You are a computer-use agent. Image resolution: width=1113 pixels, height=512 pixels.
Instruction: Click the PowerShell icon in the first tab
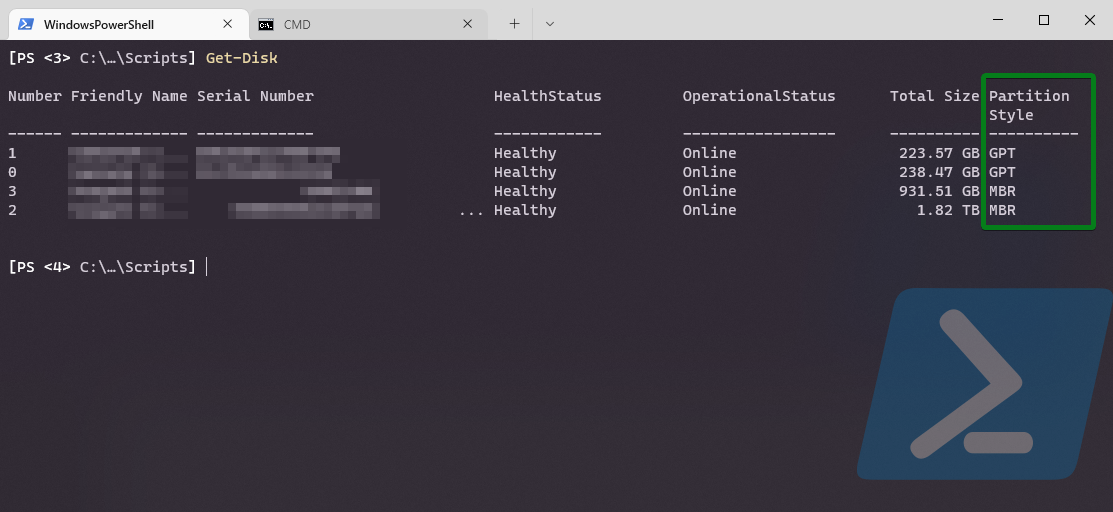click(x=26, y=24)
